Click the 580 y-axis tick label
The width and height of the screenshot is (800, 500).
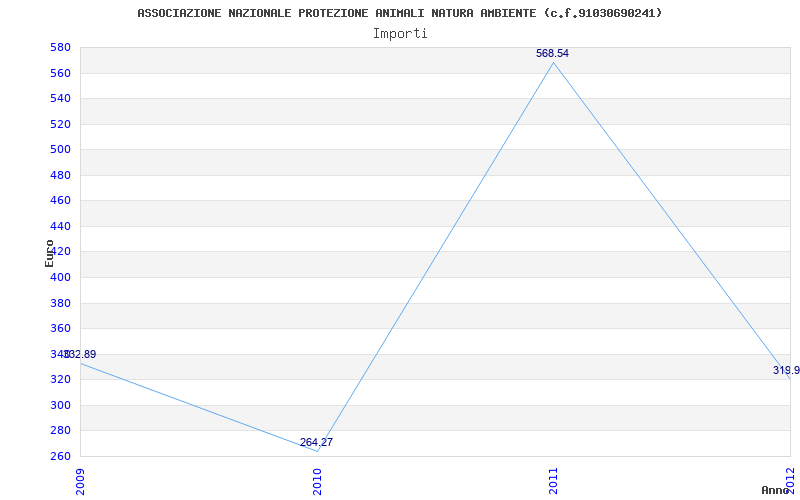(x=60, y=47)
